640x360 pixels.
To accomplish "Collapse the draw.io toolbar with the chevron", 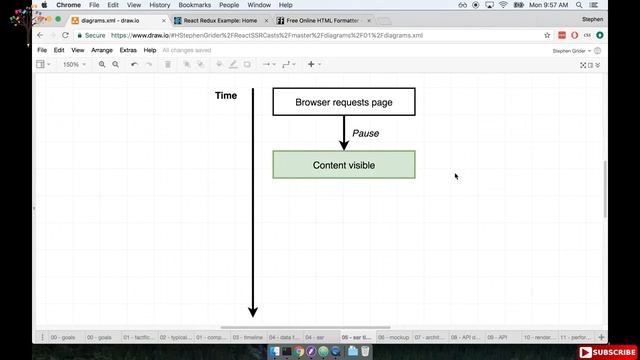I will tap(598, 65).
